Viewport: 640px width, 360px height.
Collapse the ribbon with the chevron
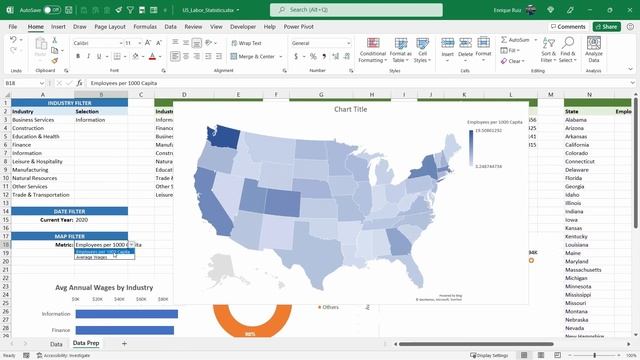(x=630, y=69)
